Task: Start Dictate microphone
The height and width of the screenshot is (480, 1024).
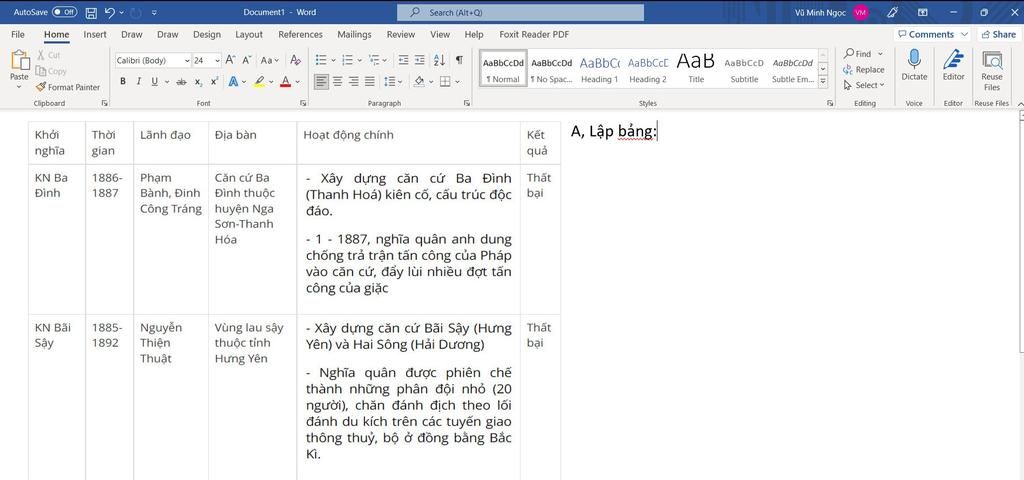Action: 914,65
